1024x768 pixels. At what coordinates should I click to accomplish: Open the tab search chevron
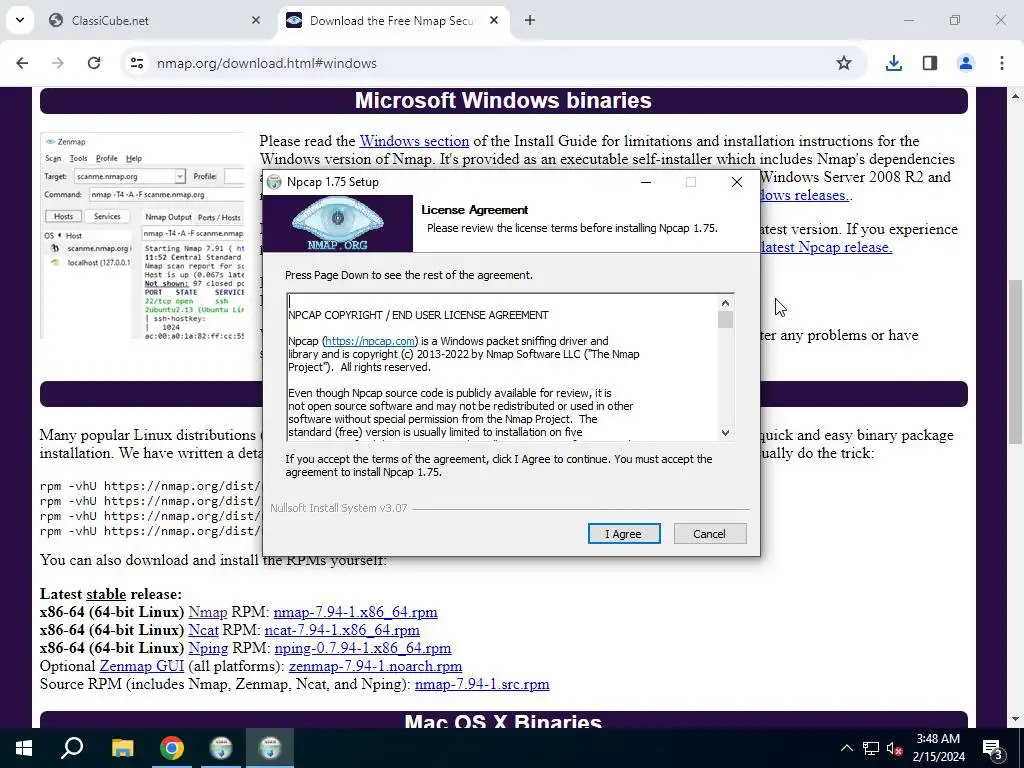pyautogui.click(x=20, y=20)
